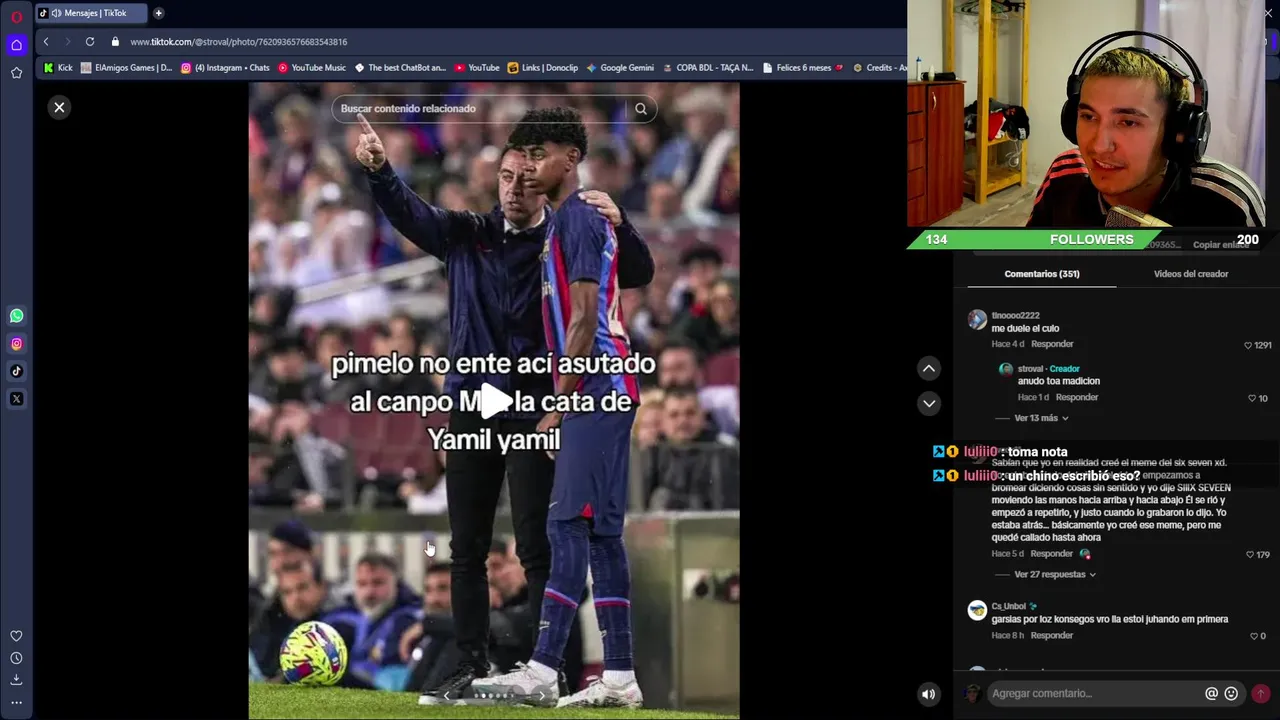Open YouTube Music bookmark
Screen dimensions: 1280x720
pos(312,68)
